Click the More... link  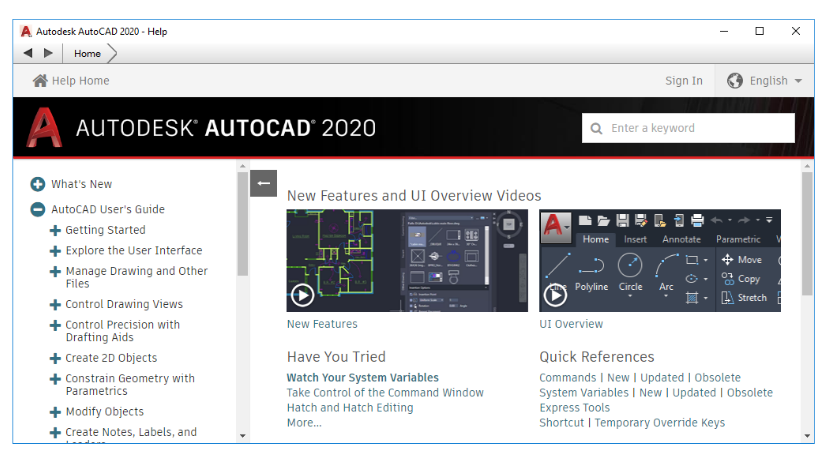304,423
